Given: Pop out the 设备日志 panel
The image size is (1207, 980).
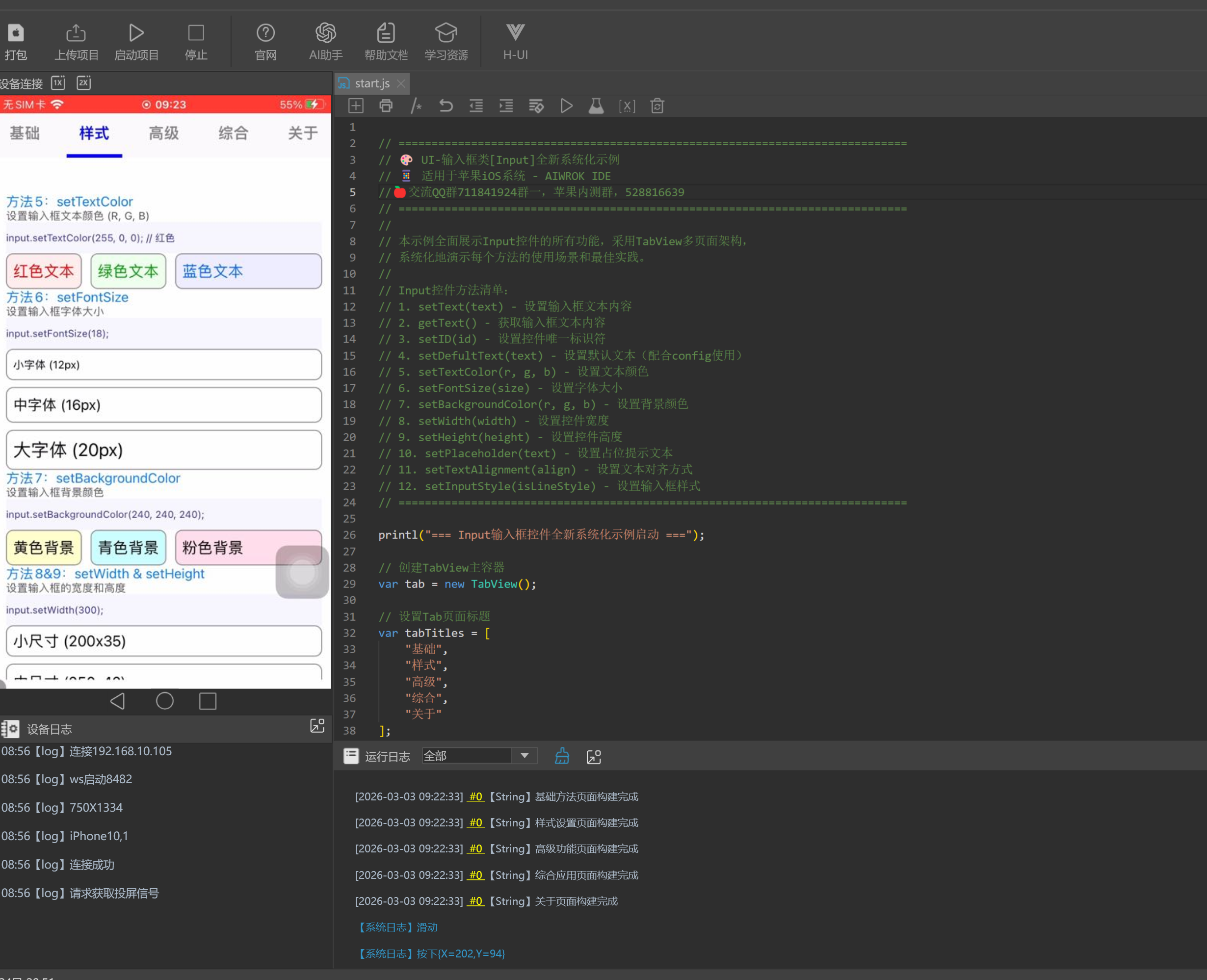Looking at the screenshot, I should click(x=317, y=726).
